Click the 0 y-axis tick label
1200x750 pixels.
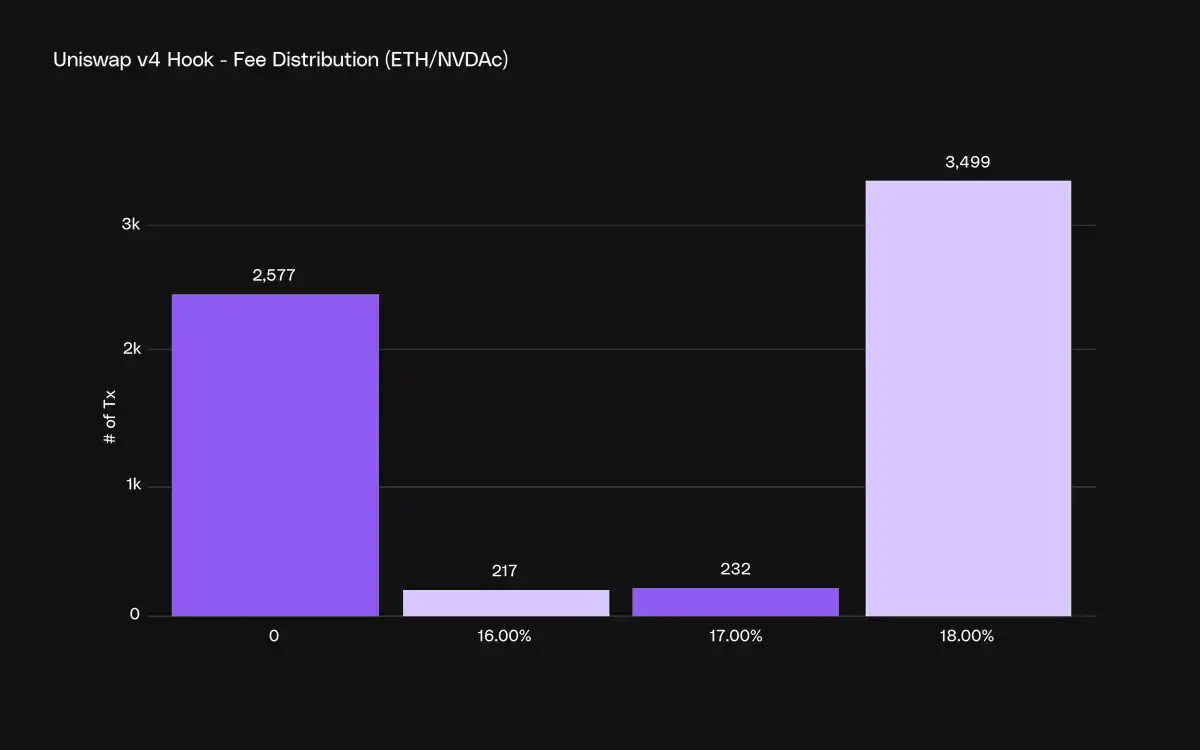click(x=134, y=615)
